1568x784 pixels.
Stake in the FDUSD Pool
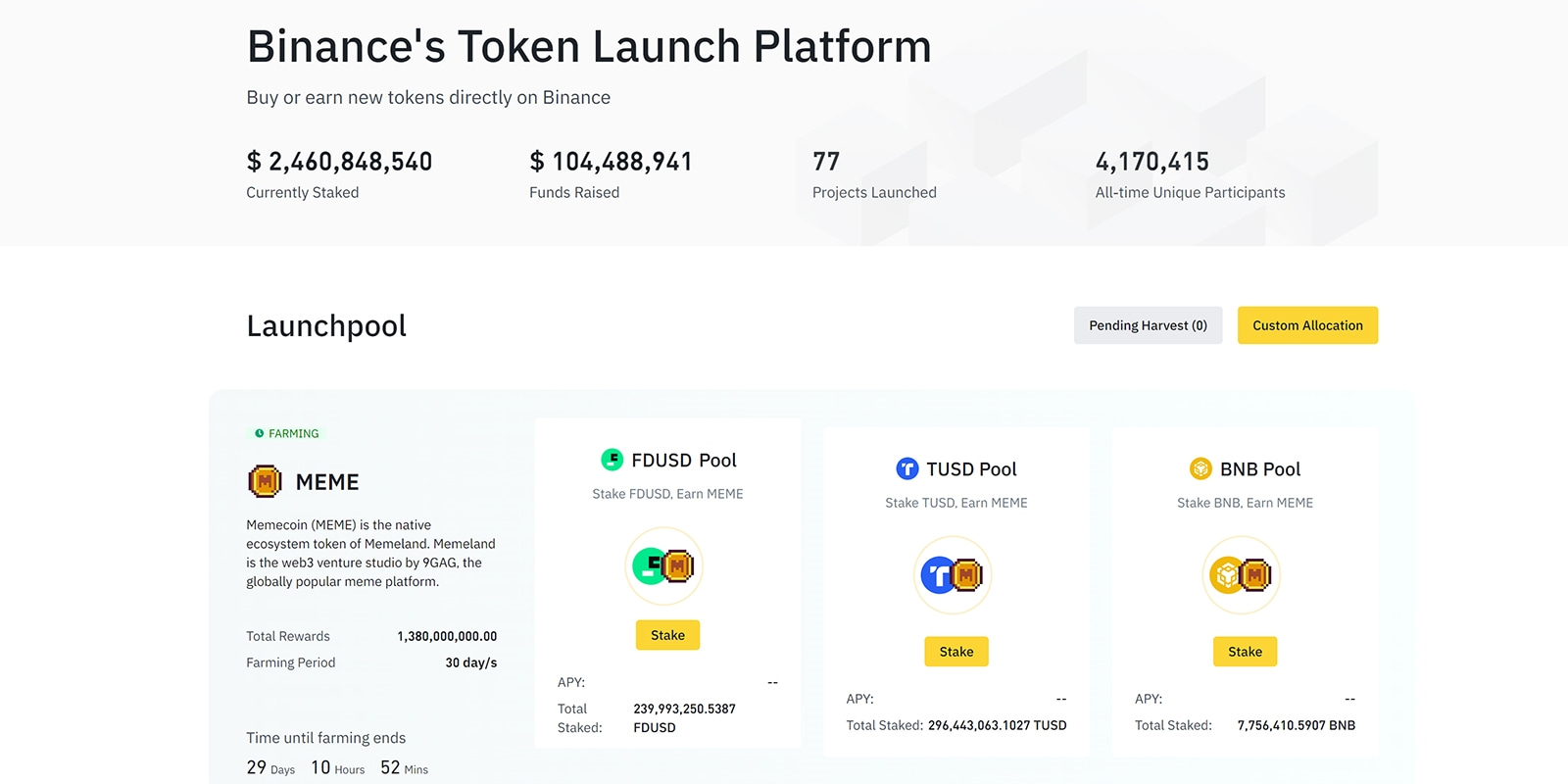(x=667, y=635)
